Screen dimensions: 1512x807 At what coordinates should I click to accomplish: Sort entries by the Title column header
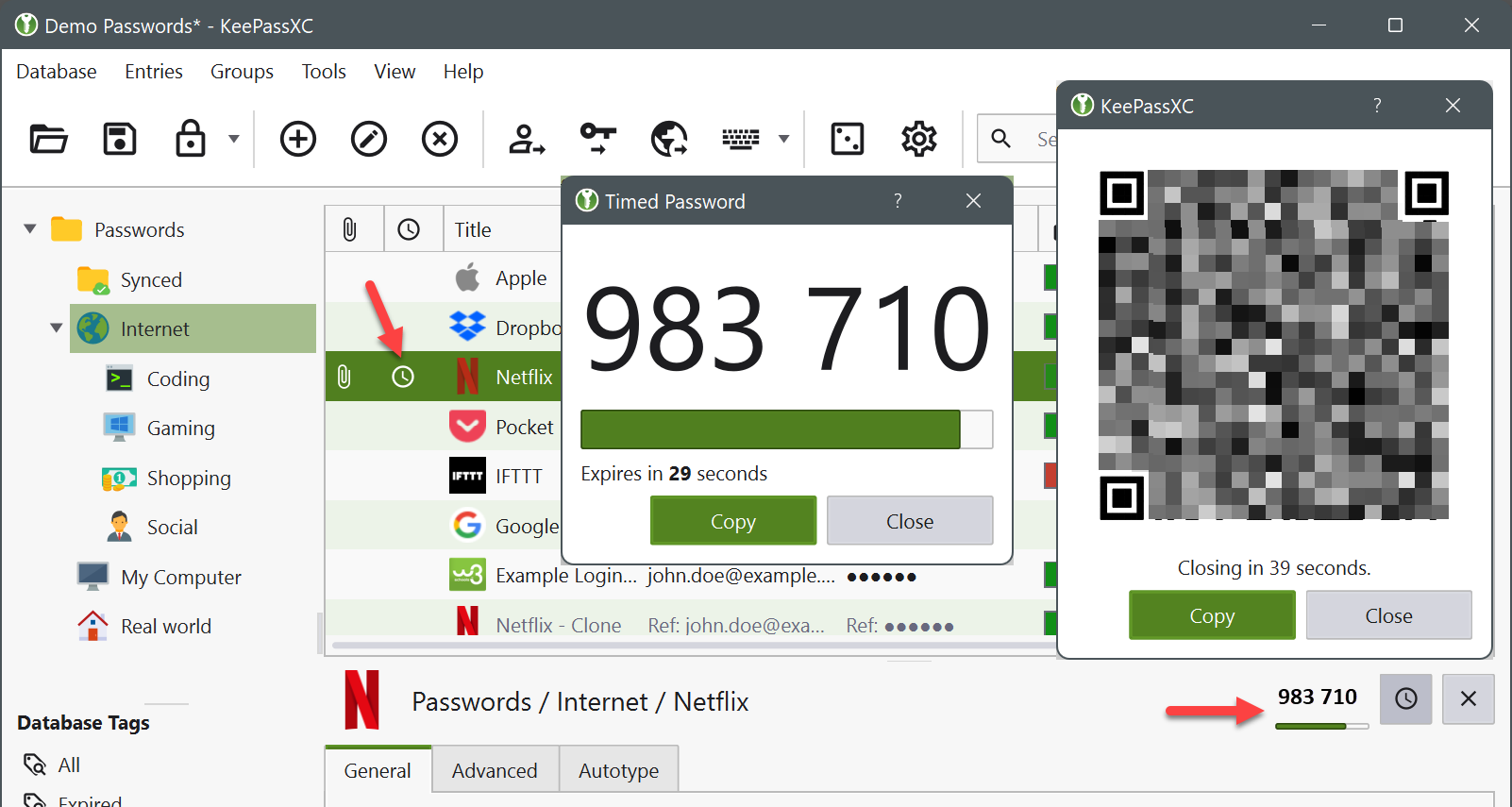tap(473, 230)
